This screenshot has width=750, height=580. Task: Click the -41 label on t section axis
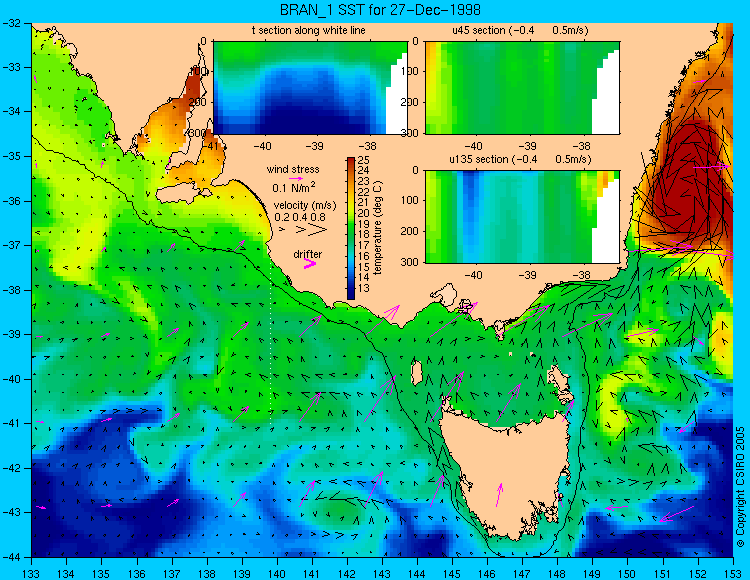click(x=211, y=145)
